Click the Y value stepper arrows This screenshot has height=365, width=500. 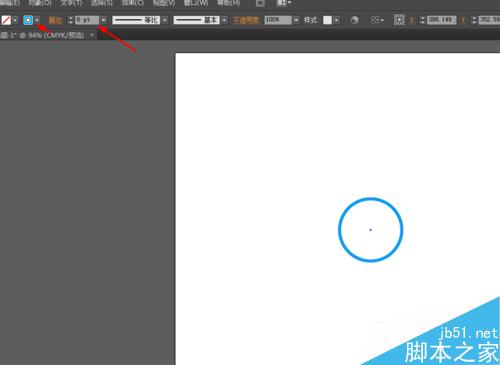474,20
